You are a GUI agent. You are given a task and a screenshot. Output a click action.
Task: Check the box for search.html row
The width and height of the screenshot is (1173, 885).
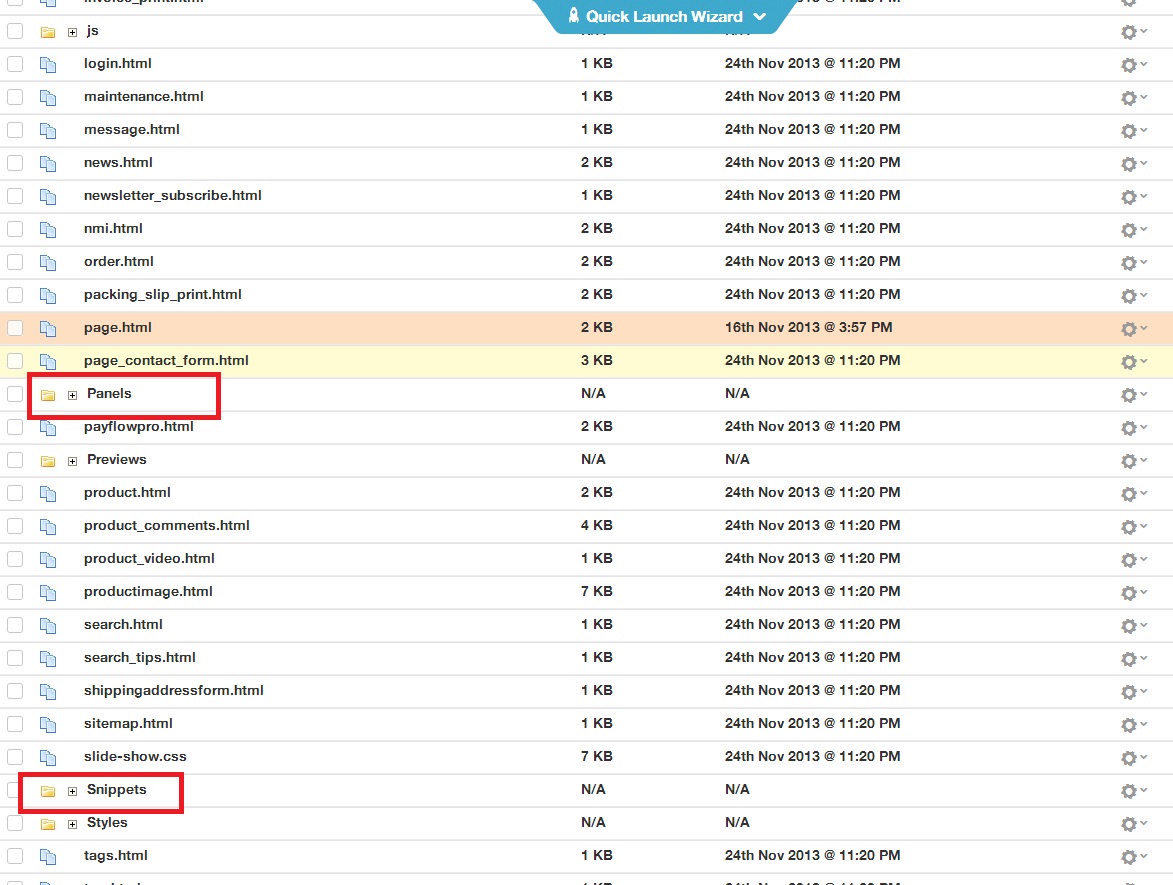point(15,625)
